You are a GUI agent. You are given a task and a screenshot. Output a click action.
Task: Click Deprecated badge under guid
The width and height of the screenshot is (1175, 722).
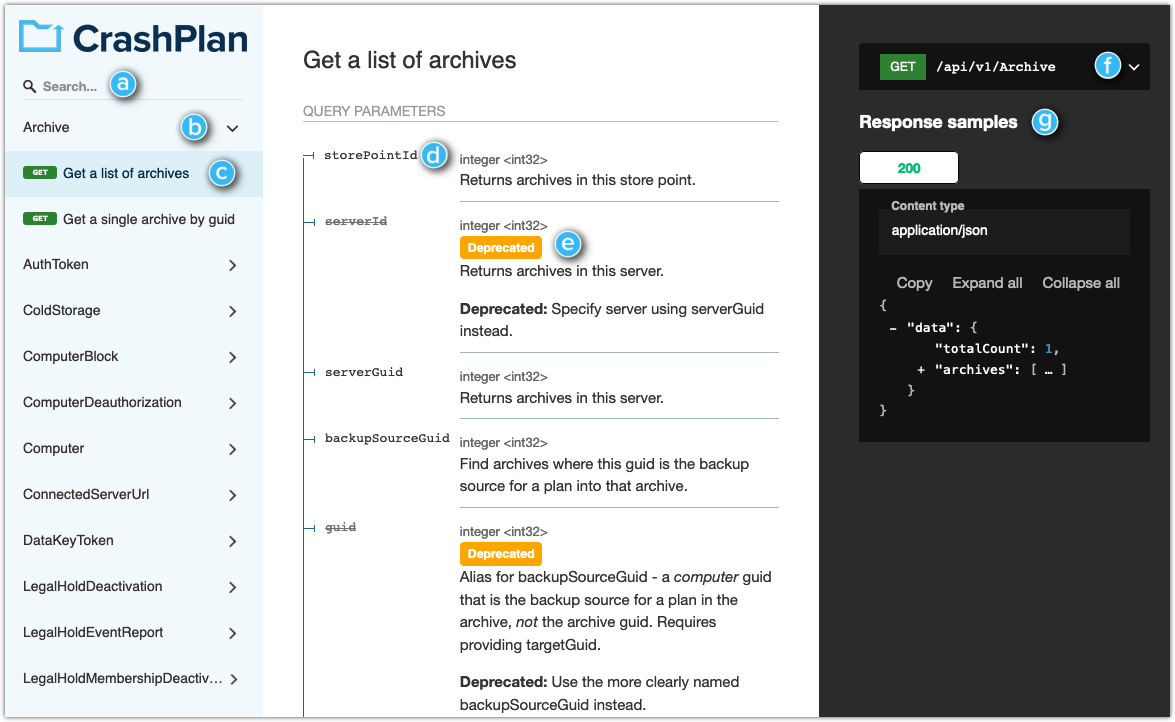point(501,554)
